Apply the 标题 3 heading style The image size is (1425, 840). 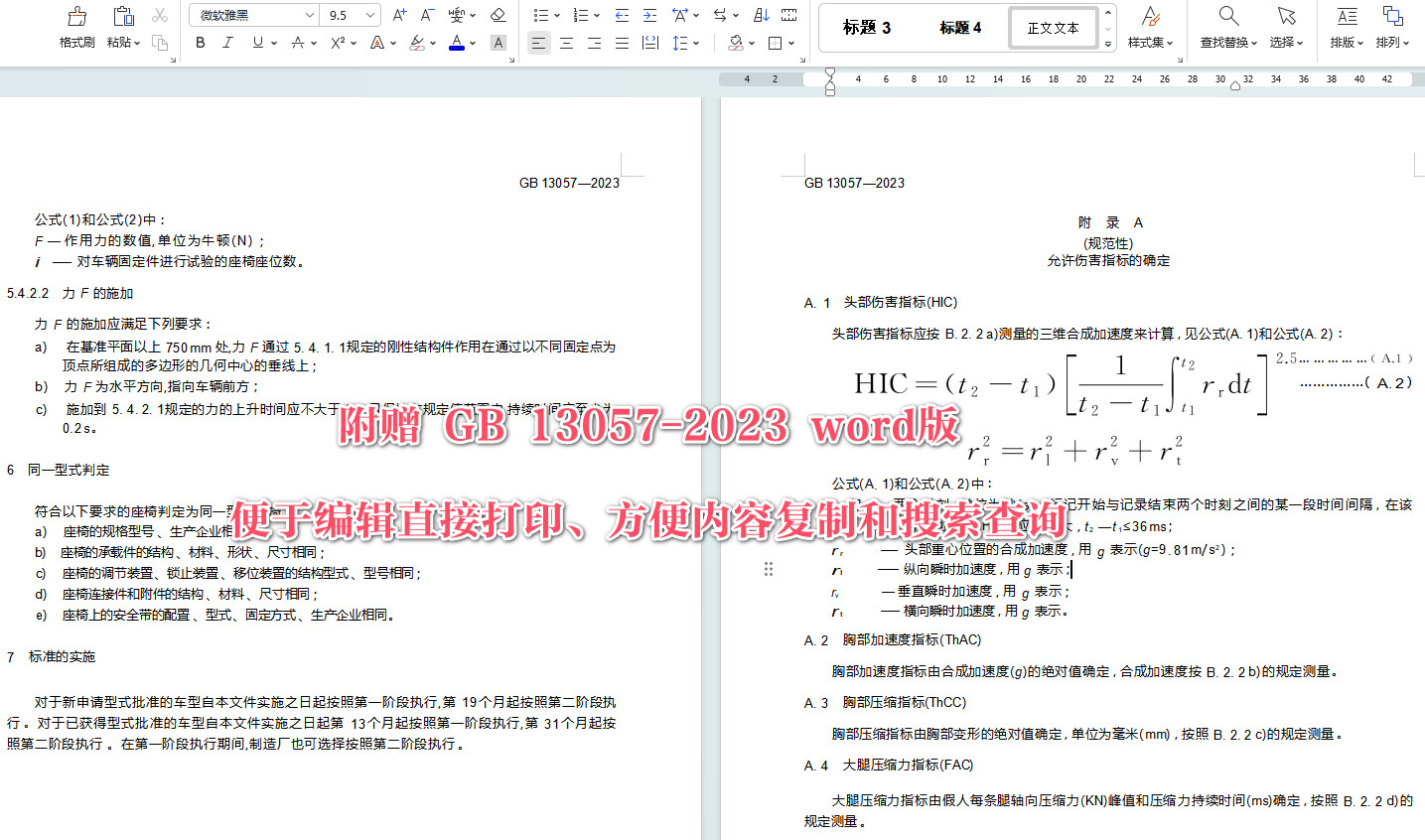tap(864, 27)
